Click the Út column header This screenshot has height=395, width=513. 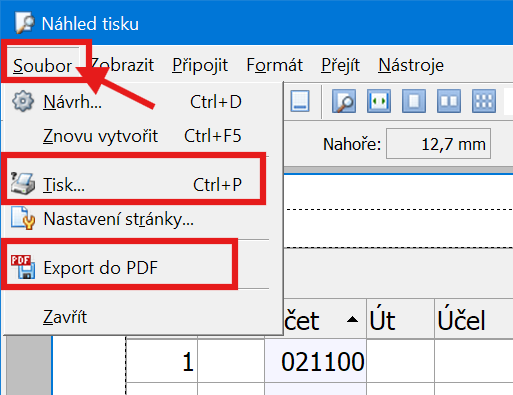coord(401,319)
